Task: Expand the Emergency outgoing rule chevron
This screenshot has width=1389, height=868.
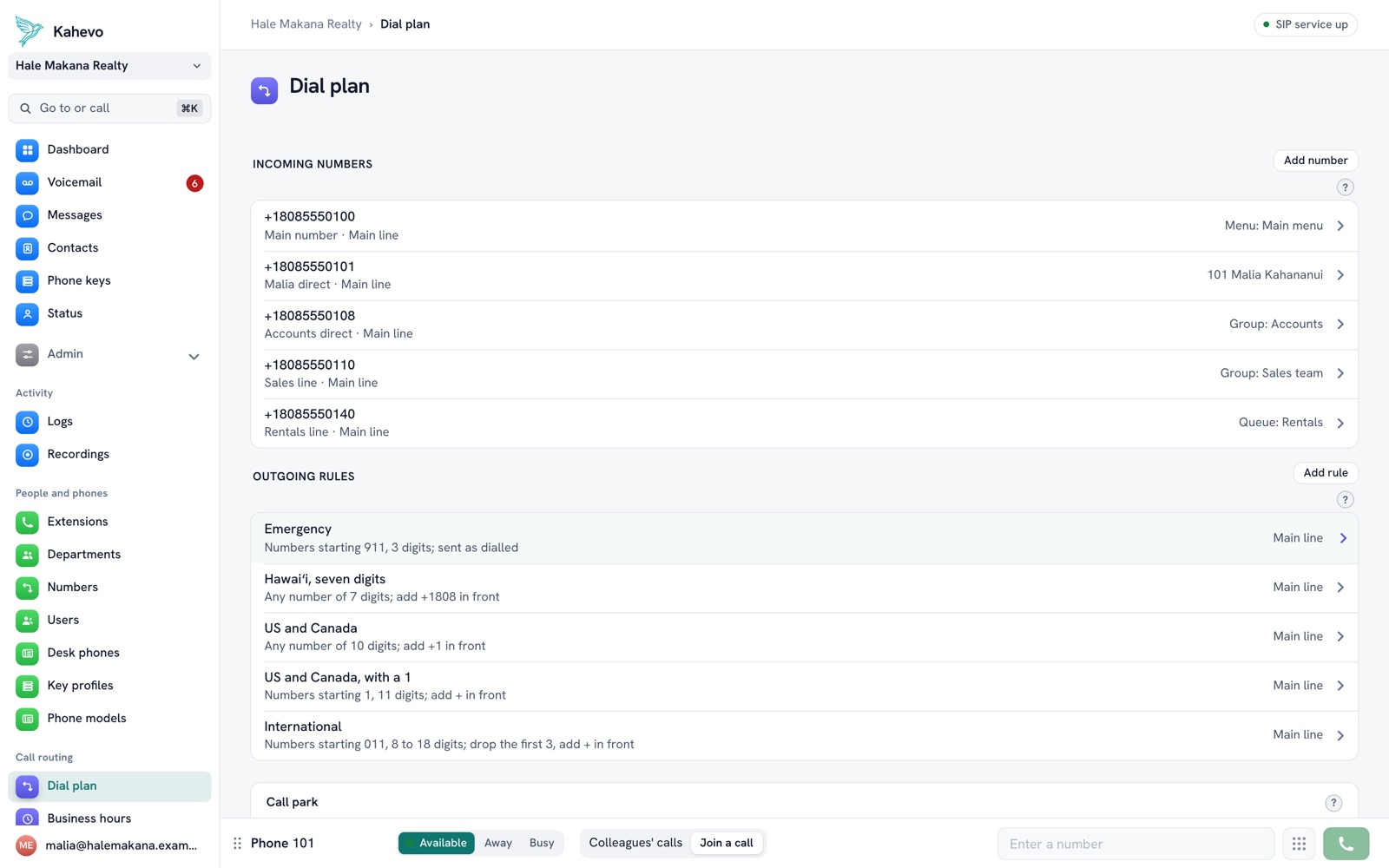Action: pyautogui.click(x=1343, y=538)
